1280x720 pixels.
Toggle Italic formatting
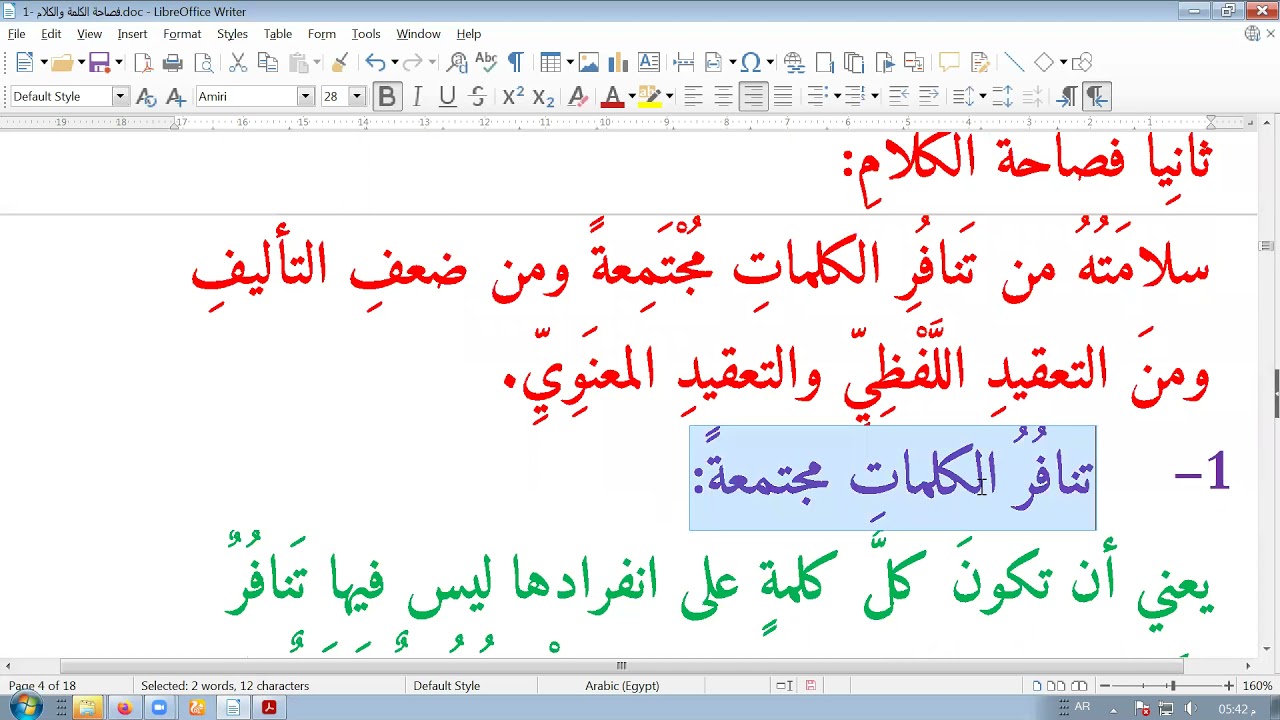[417, 97]
